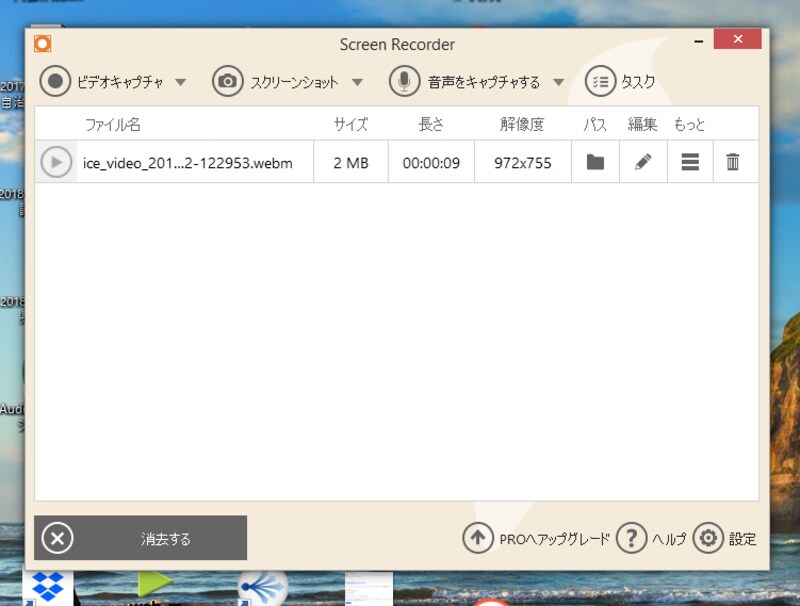
Task: Open the recorded video's folder via パス icon
Action: [x=594, y=162]
